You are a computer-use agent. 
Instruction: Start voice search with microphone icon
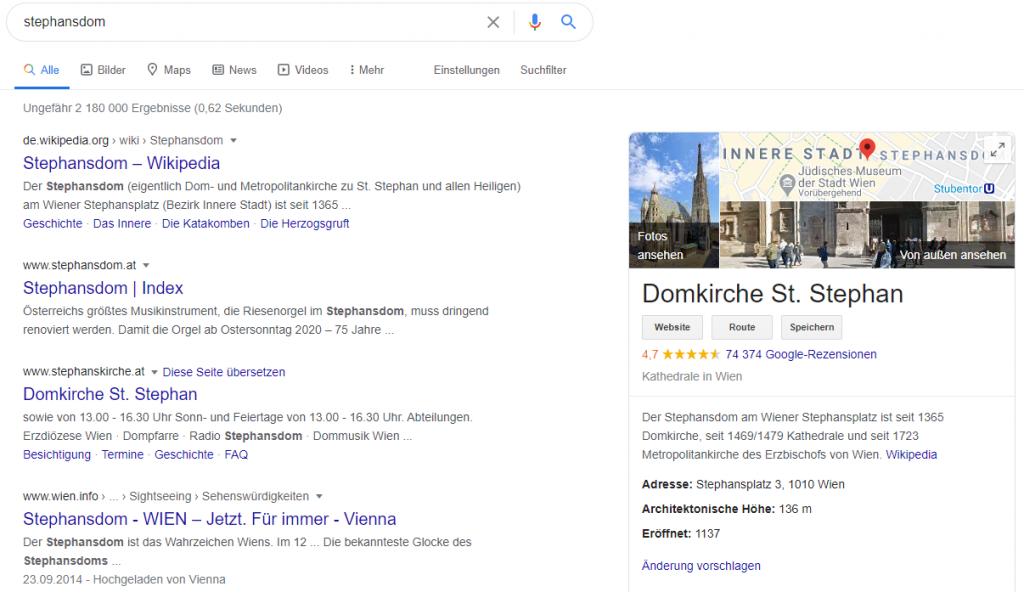(x=535, y=22)
